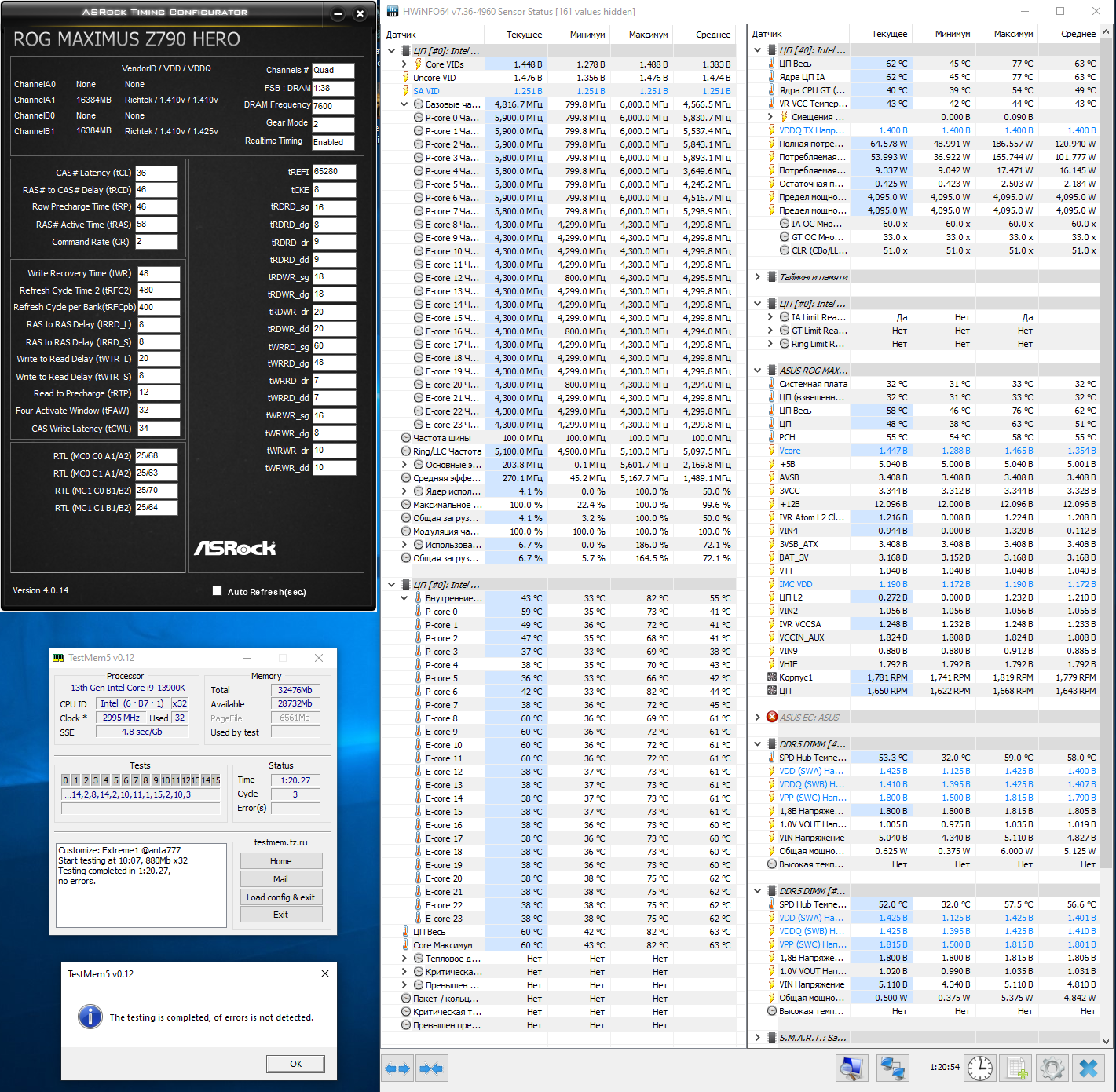1116x1092 pixels.
Task: Click the Home button in TestMem5
Action: (281, 861)
